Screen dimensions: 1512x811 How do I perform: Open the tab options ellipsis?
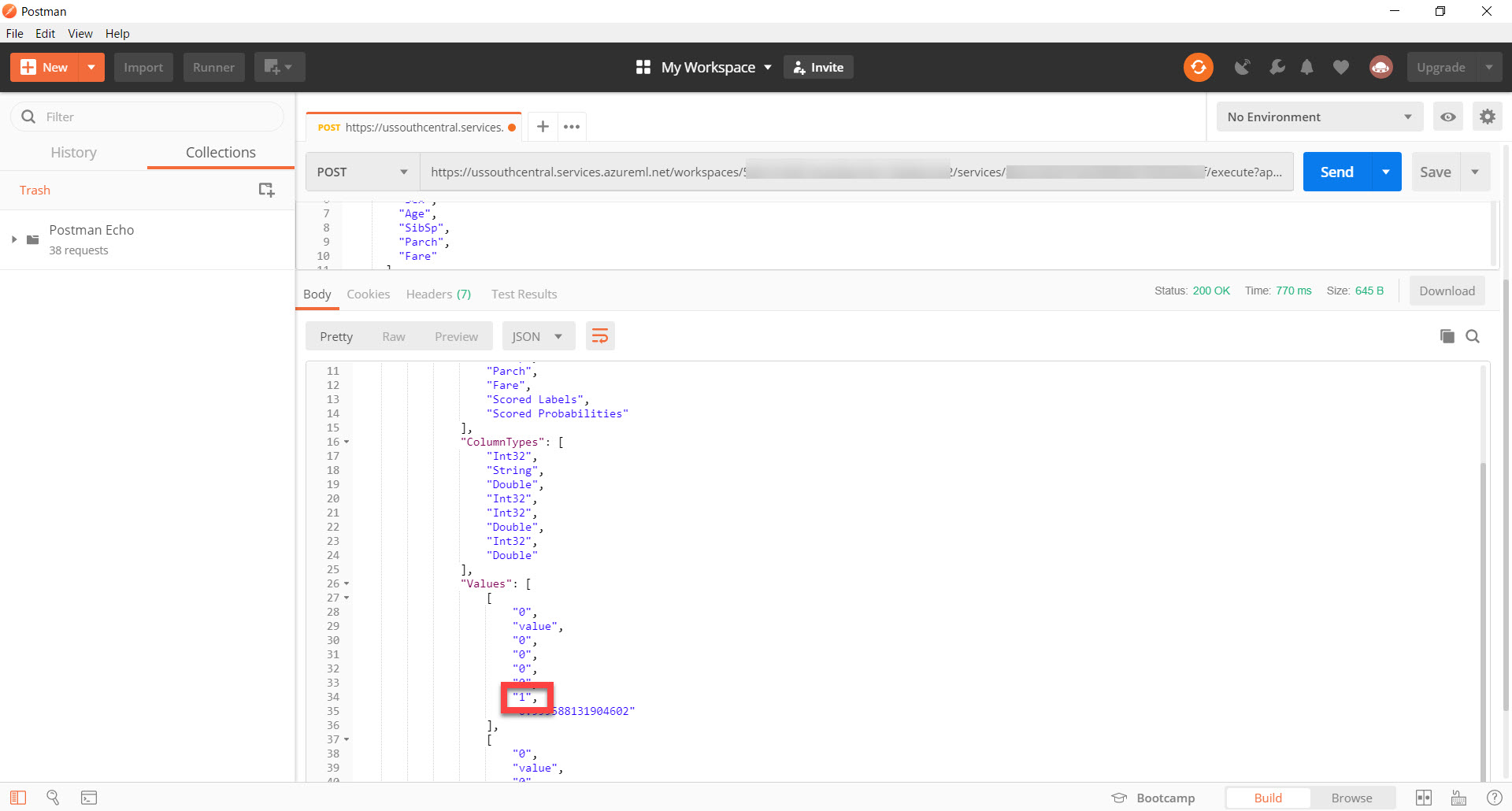coord(572,127)
